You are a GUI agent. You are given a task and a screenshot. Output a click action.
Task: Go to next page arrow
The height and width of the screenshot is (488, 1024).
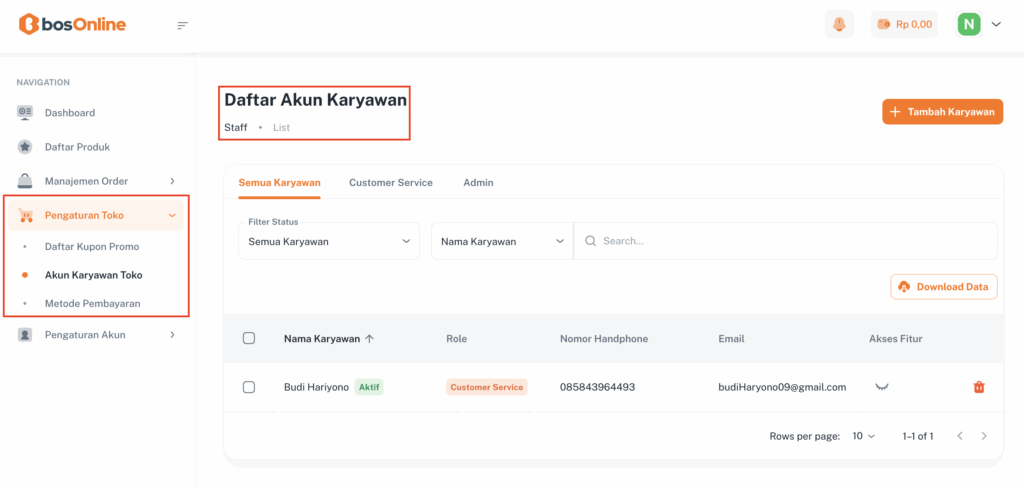click(984, 436)
